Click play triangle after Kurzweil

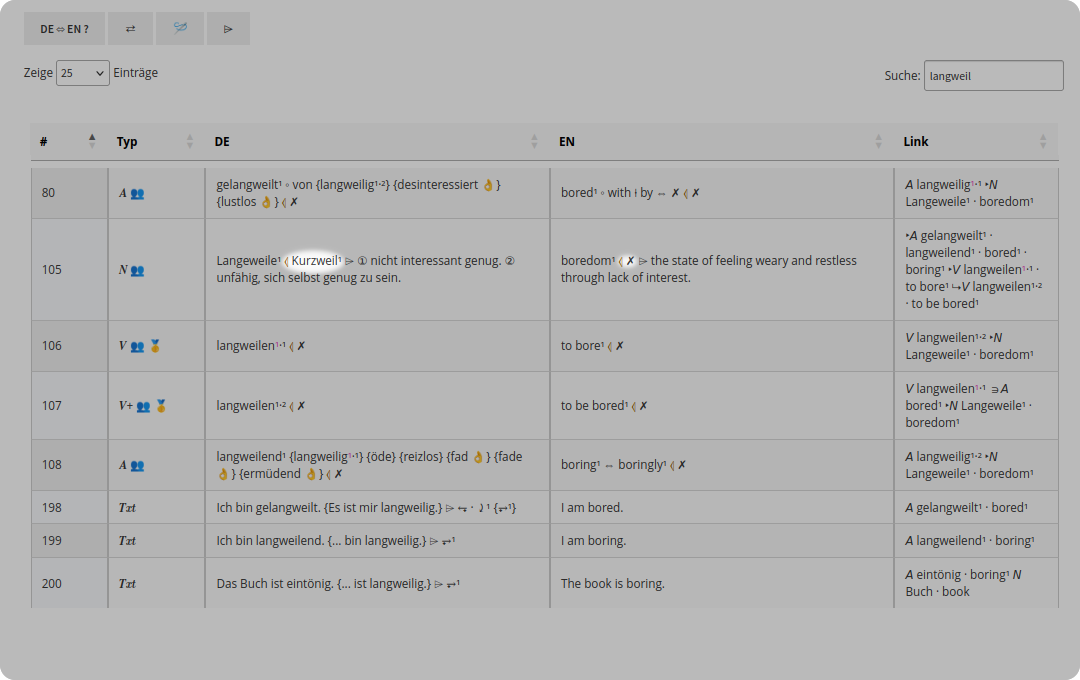point(350,261)
